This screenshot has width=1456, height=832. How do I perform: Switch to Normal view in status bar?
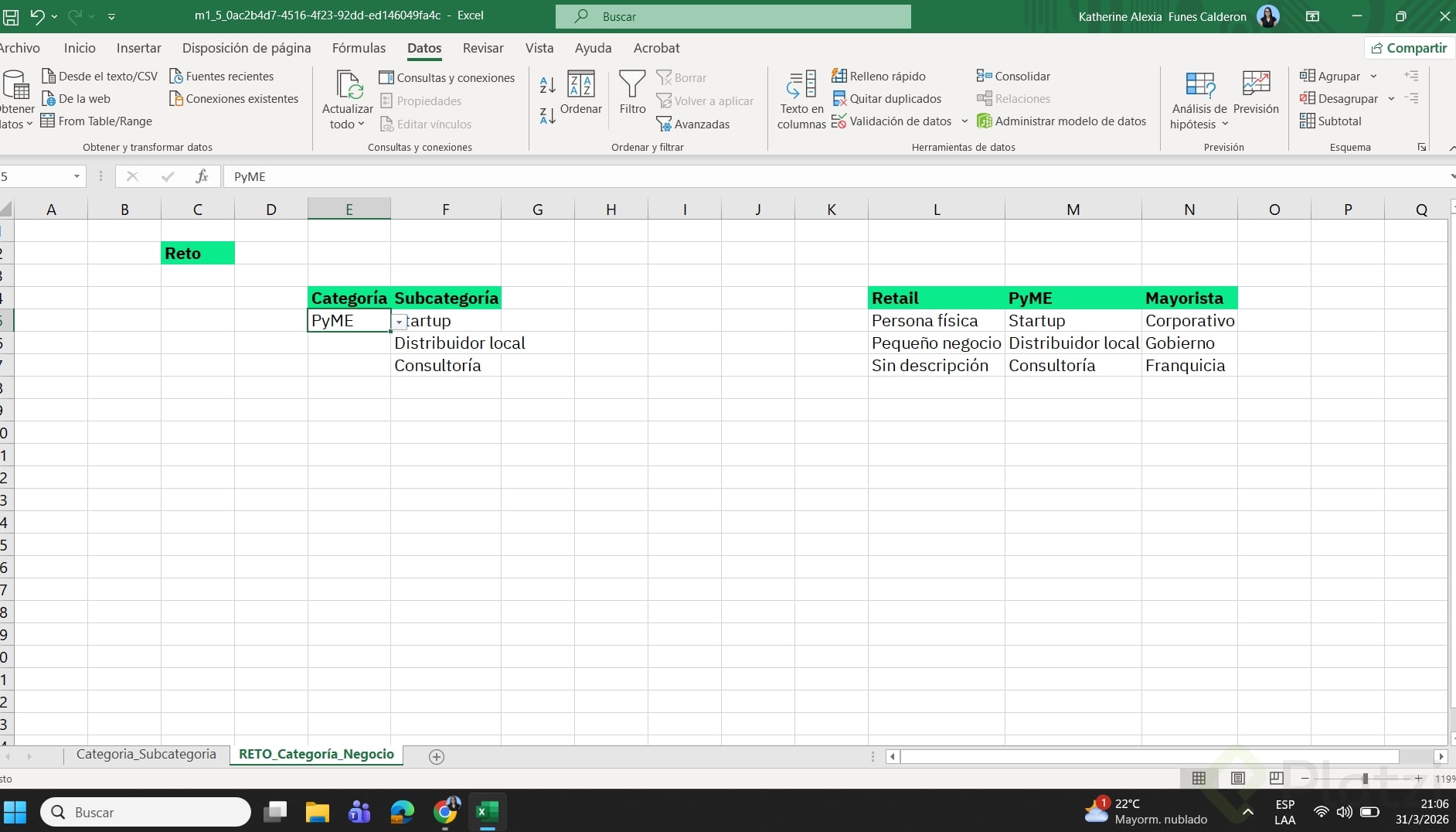point(1199,779)
